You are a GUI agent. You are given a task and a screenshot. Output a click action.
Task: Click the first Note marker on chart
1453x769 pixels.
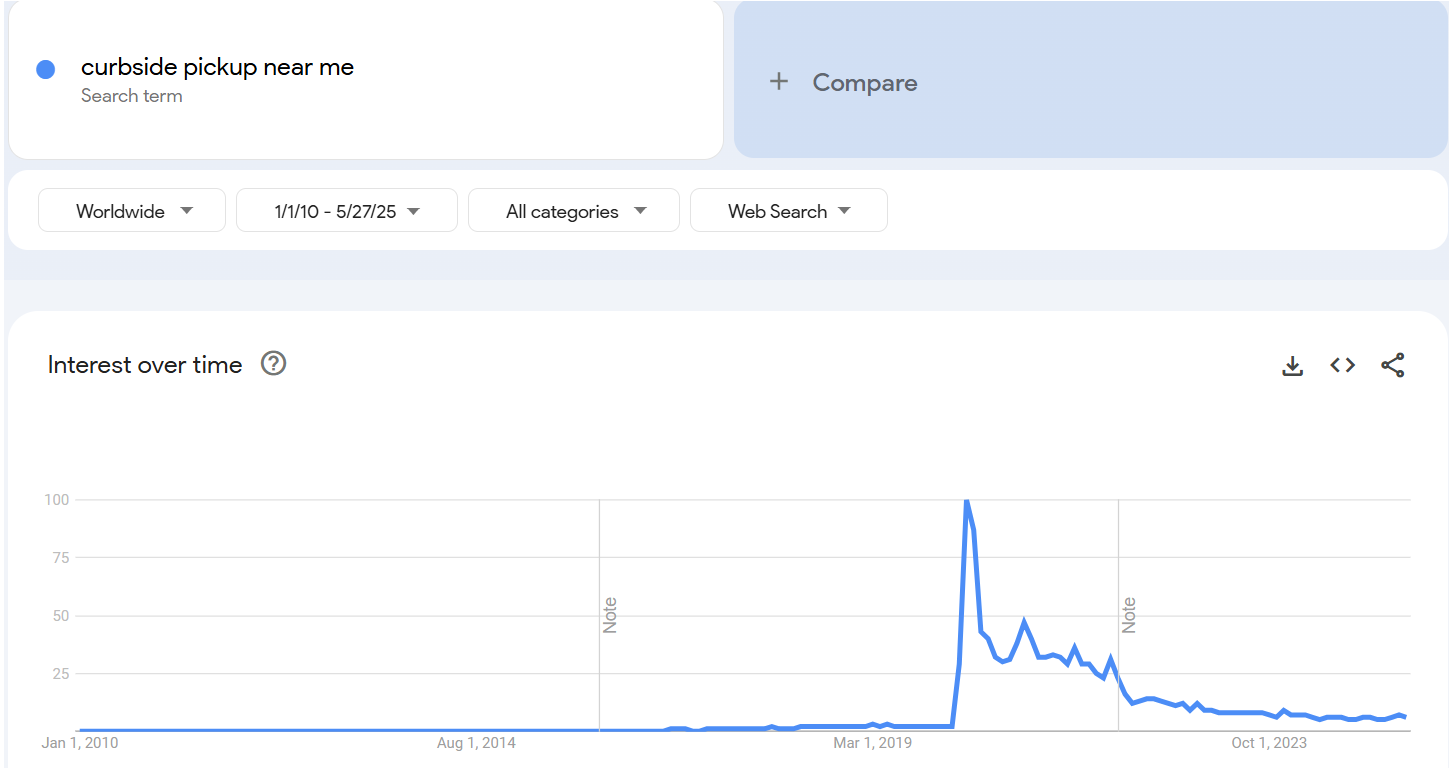click(x=610, y=615)
